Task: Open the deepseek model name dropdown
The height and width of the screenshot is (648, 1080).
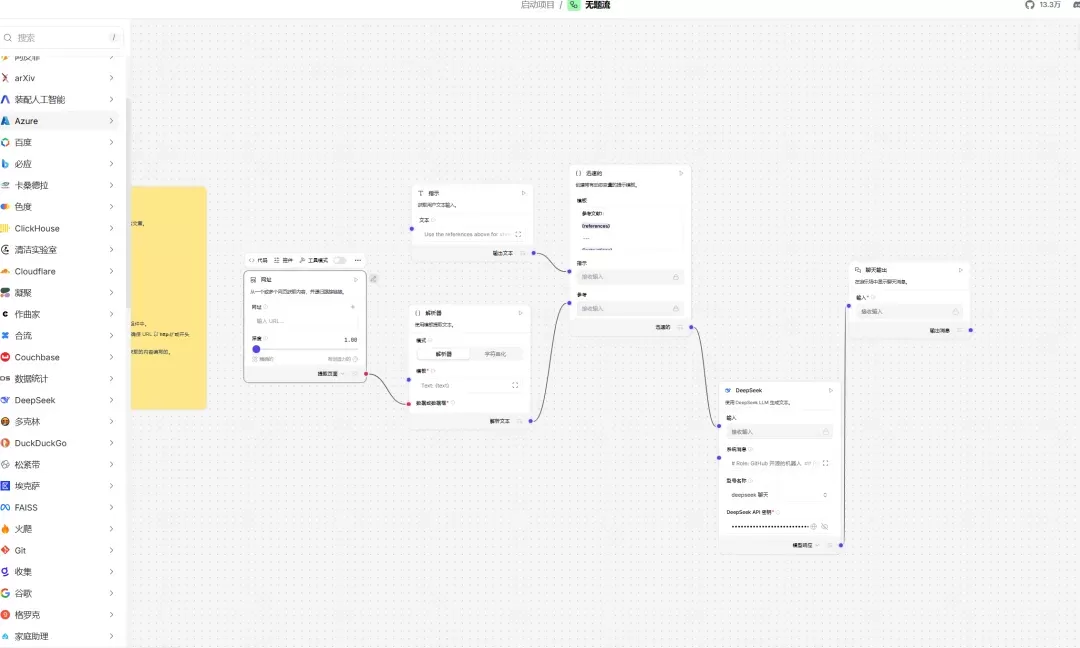Action: [x=778, y=495]
